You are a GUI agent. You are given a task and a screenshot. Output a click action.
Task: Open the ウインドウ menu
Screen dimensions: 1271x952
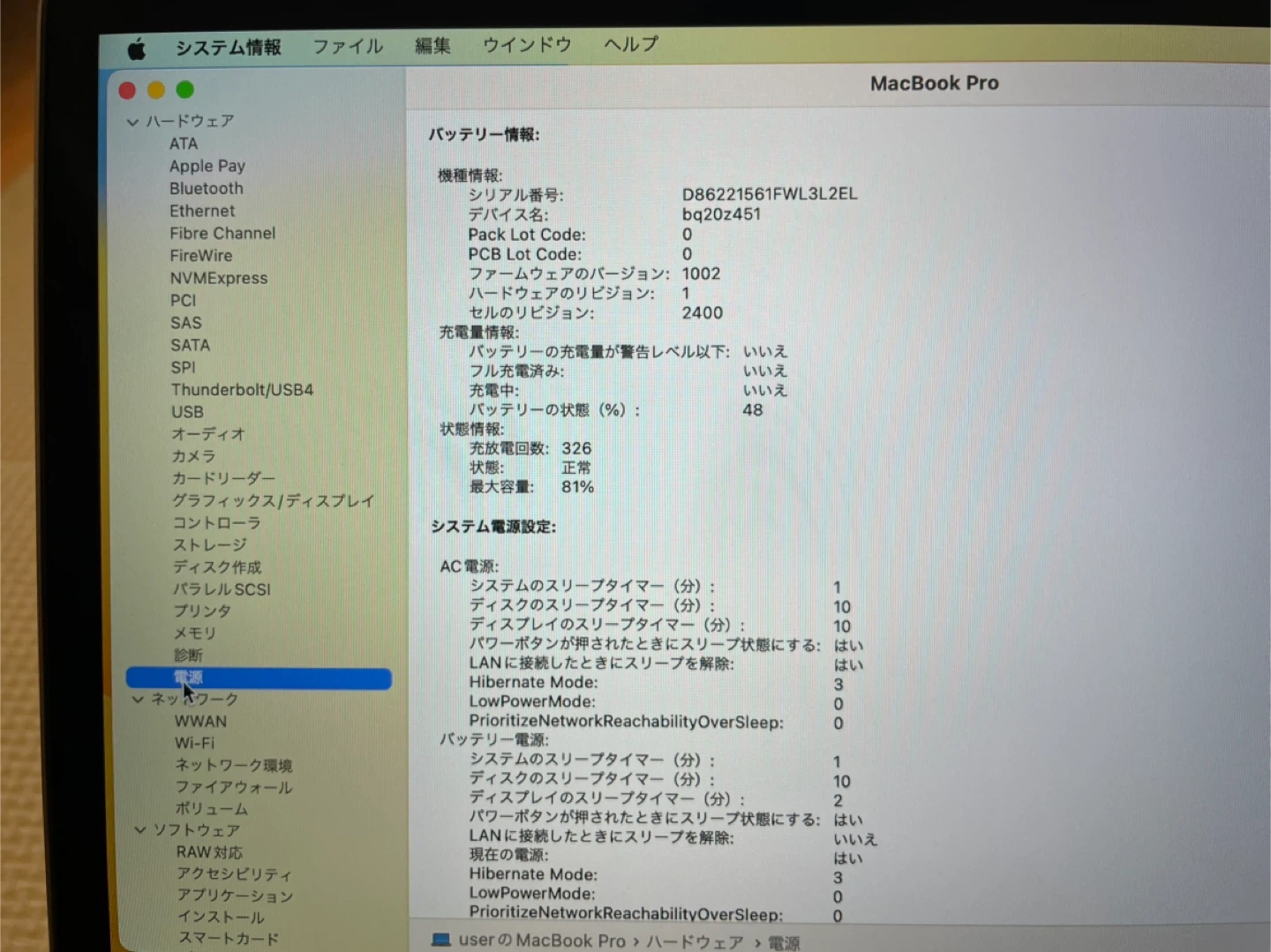(x=527, y=45)
